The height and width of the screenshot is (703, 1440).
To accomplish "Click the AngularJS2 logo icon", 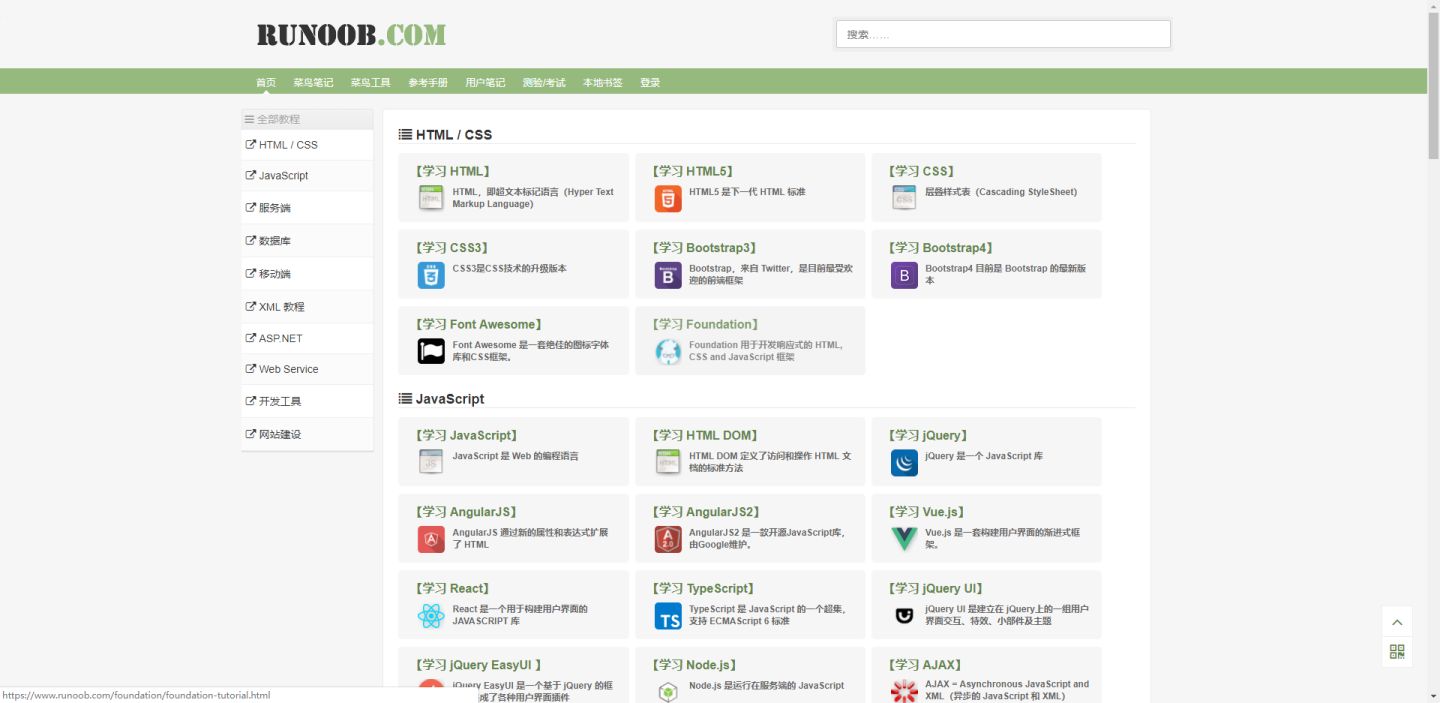I will click(x=668, y=539).
